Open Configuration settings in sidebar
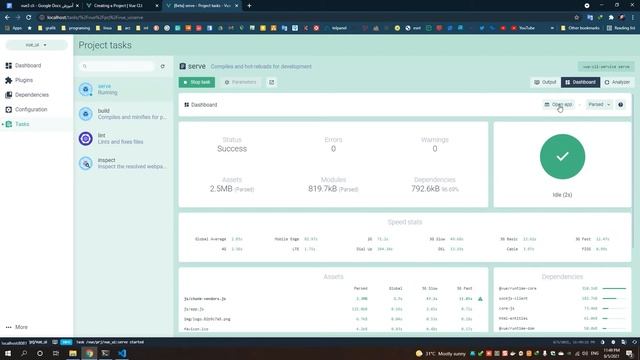The image size is (640, 360). pyautogui.click(x=27, y=109)
